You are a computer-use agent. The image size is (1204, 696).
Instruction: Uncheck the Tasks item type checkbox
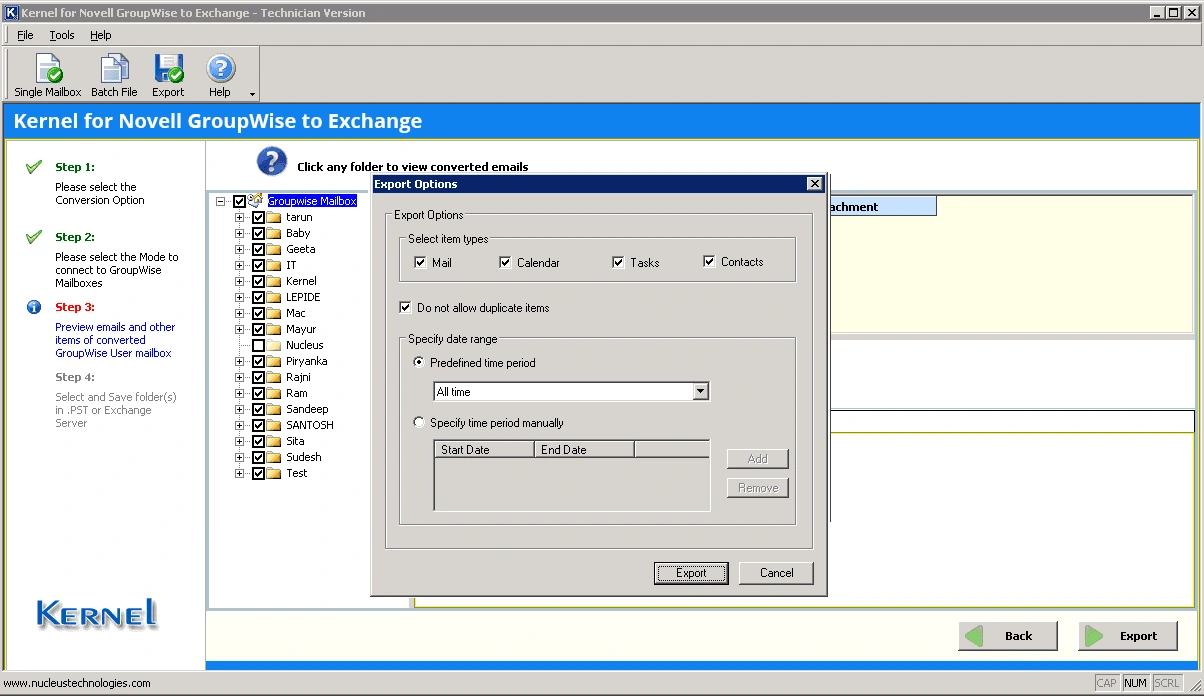click(x=618, y=262)
